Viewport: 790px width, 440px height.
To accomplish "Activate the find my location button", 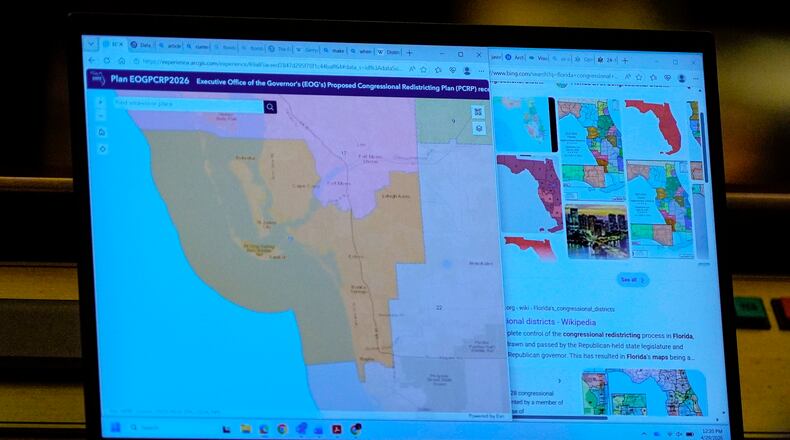I will 103,149.
